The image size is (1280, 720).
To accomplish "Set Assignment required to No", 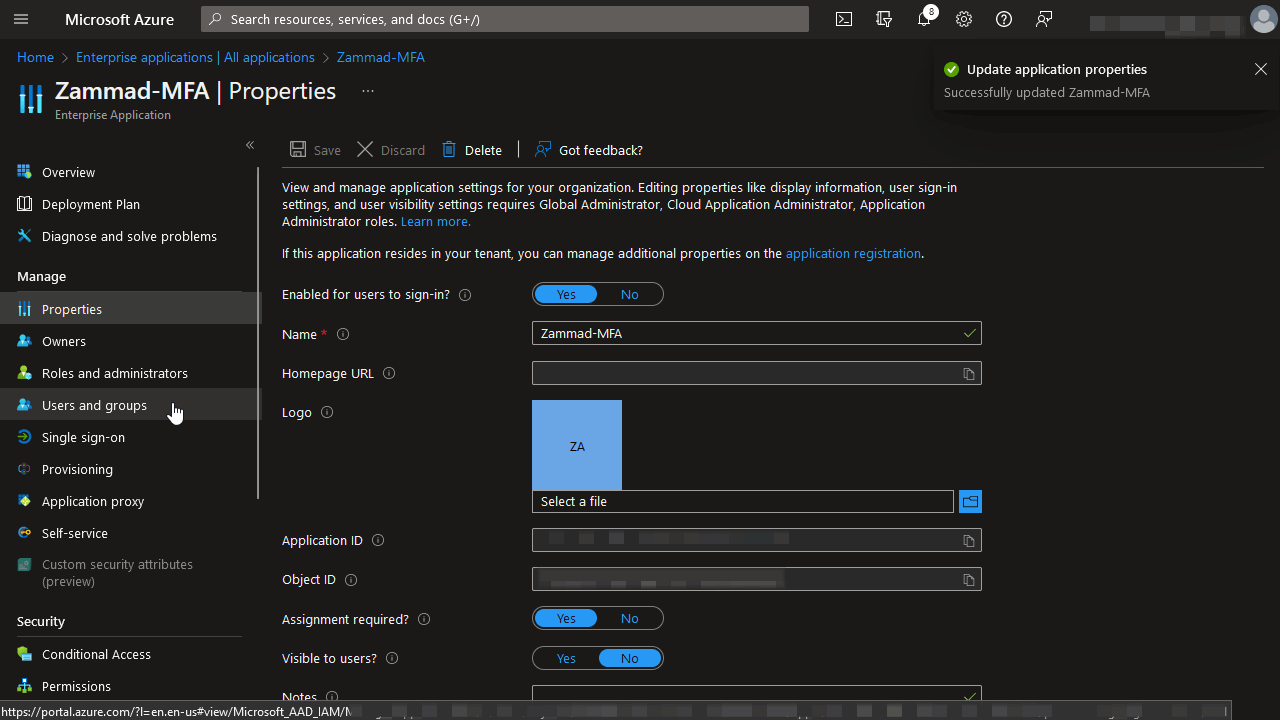I will (629, 618).
